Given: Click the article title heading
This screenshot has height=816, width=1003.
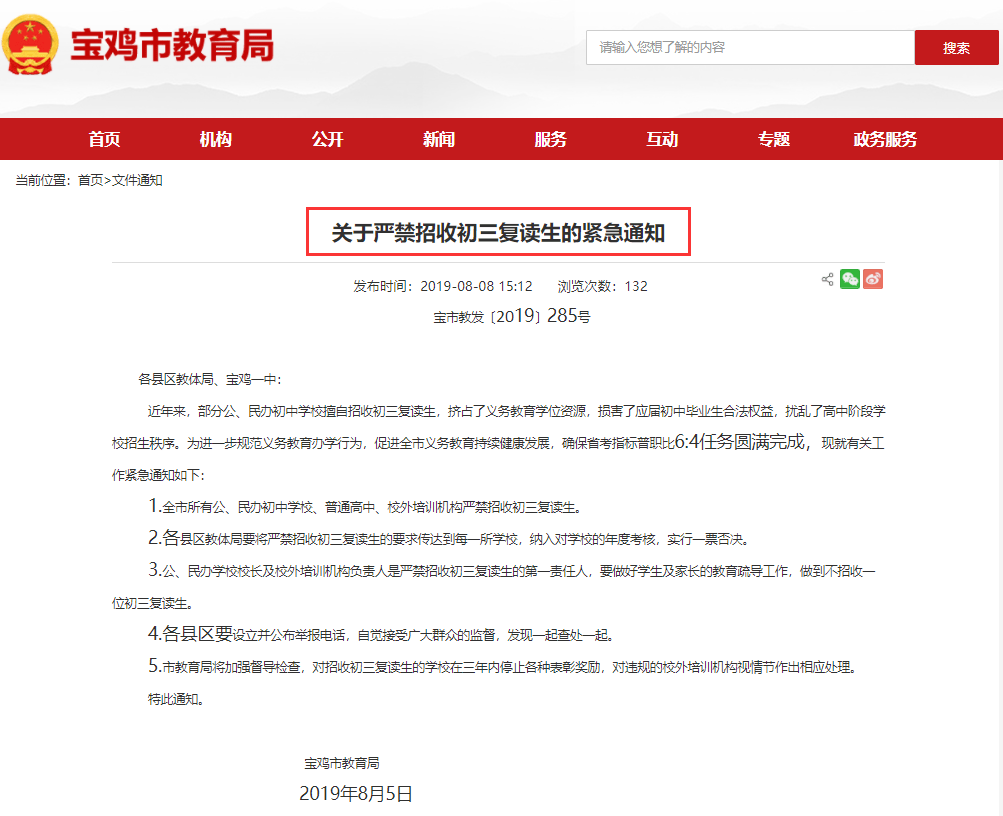Looking at the screenshot, I should (x=498, y=232).
